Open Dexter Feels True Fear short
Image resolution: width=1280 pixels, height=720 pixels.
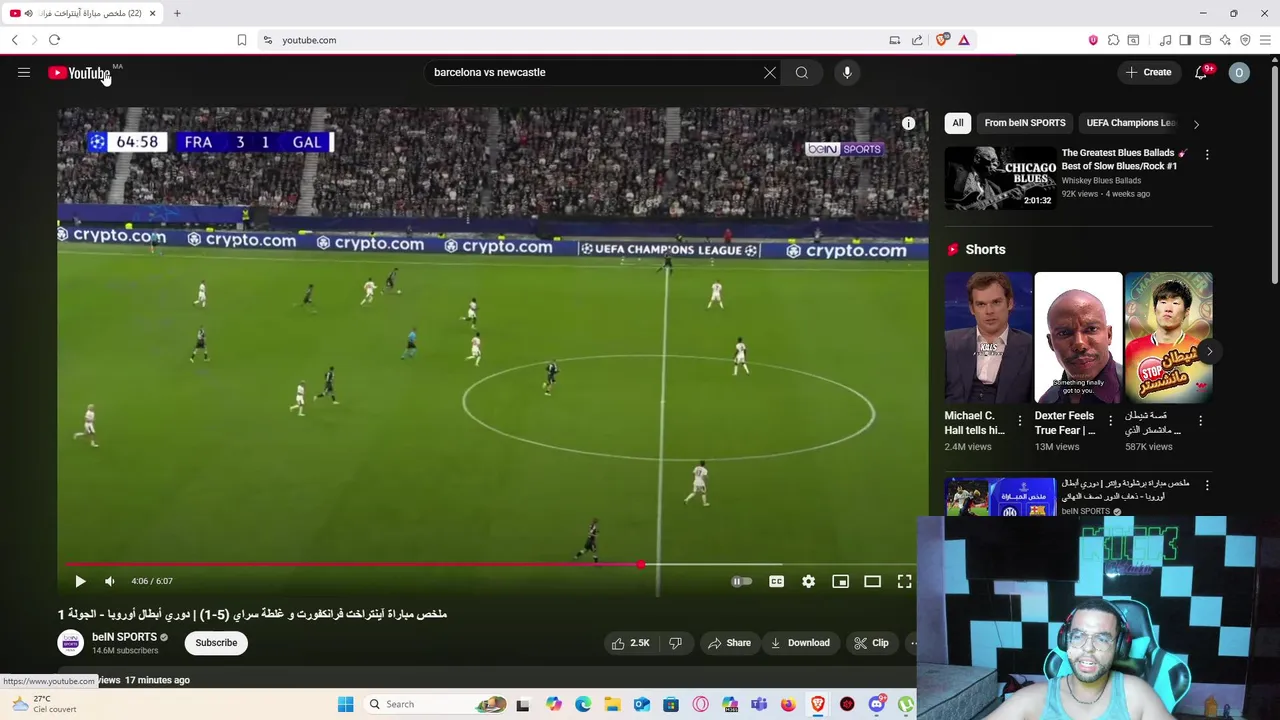(x=1078, y=337)
